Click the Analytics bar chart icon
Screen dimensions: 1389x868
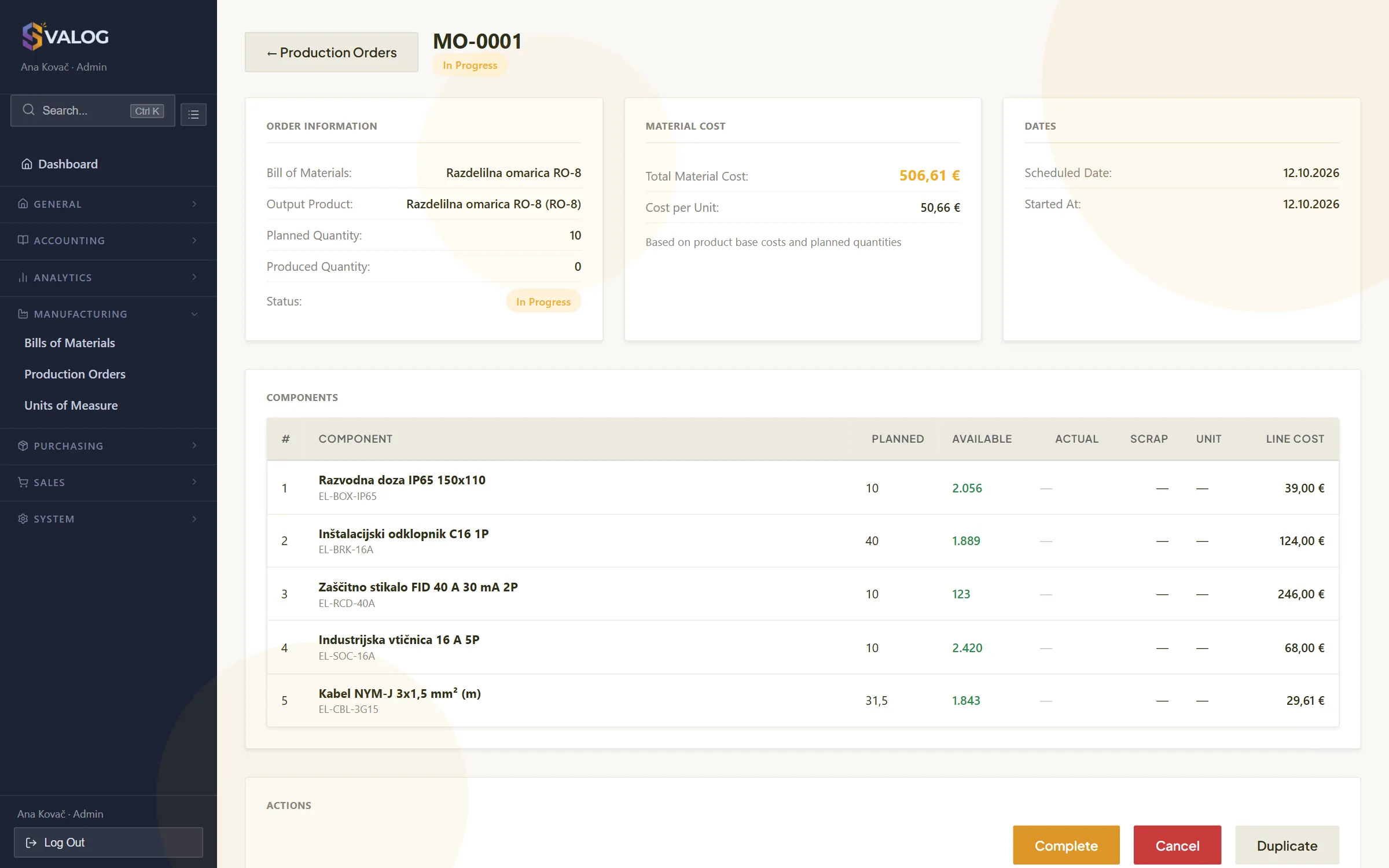tap(23, 277)
